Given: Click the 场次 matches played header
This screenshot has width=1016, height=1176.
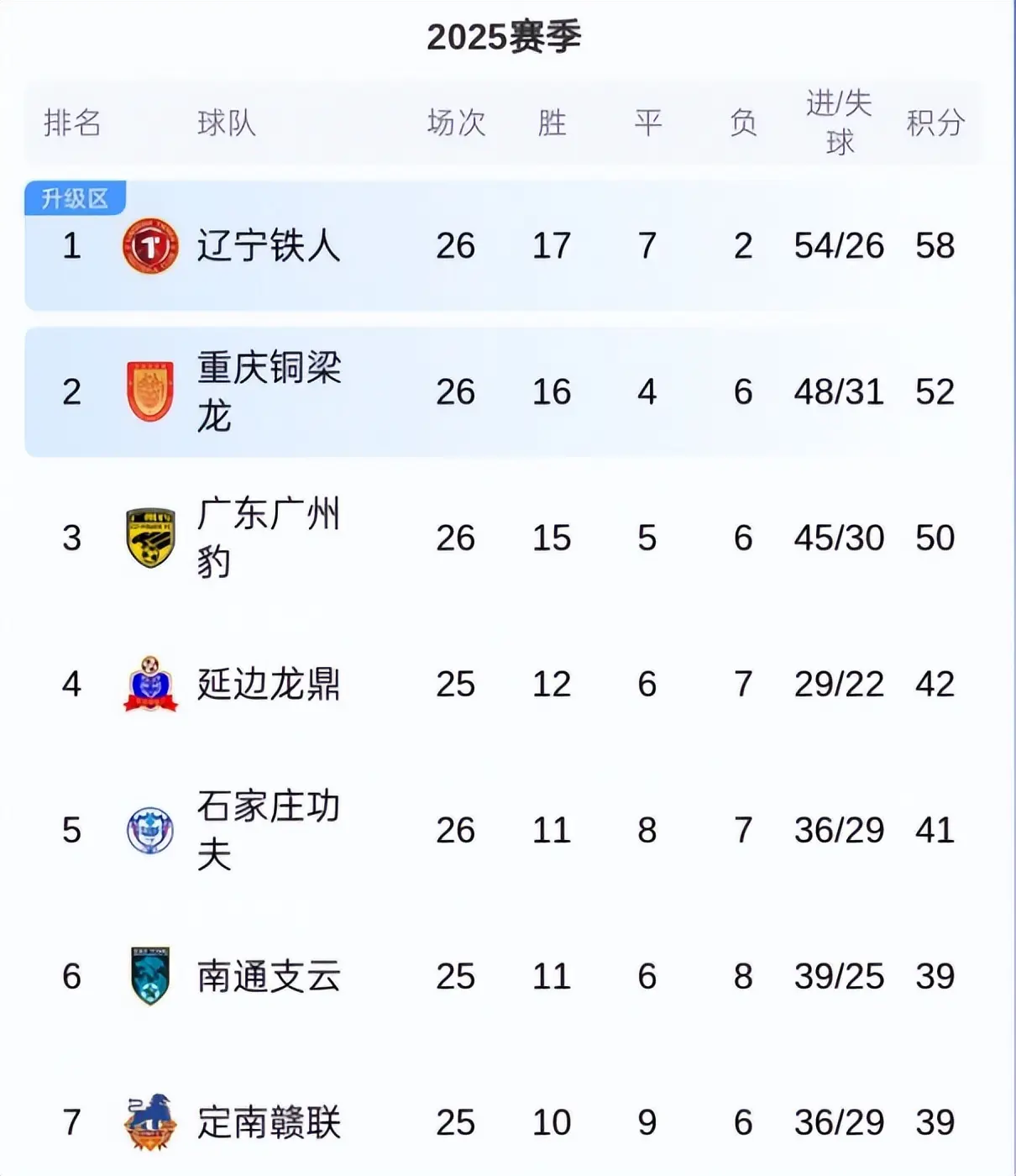Looking at the screenshot, I should tap(456, 123).
